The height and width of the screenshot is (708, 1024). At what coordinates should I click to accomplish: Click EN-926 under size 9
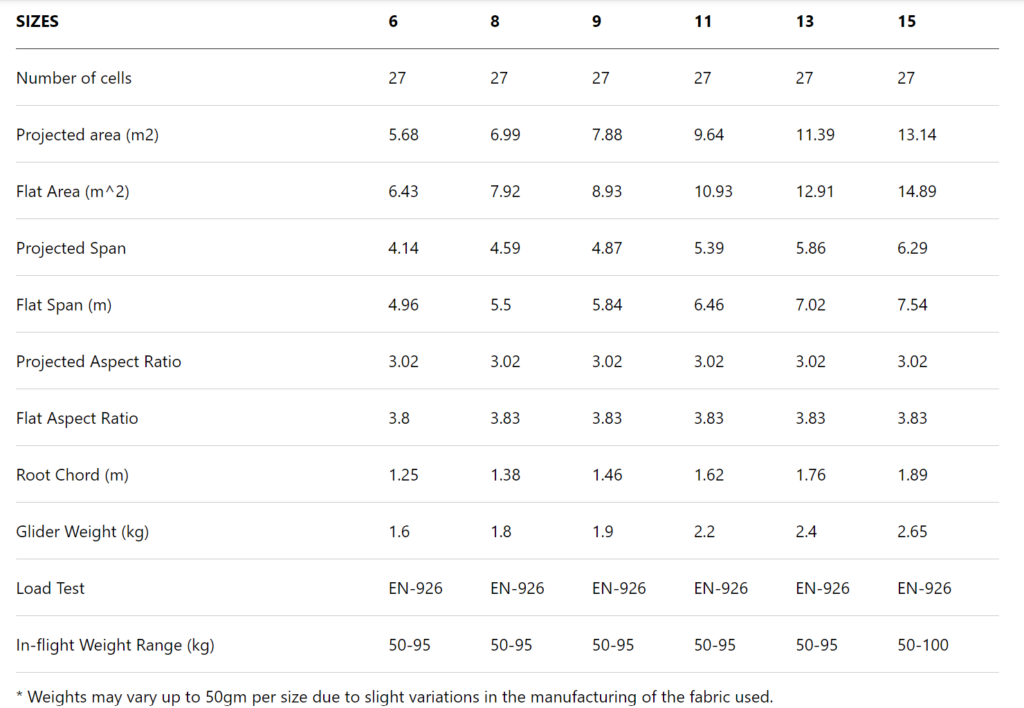tap(618, 588)
